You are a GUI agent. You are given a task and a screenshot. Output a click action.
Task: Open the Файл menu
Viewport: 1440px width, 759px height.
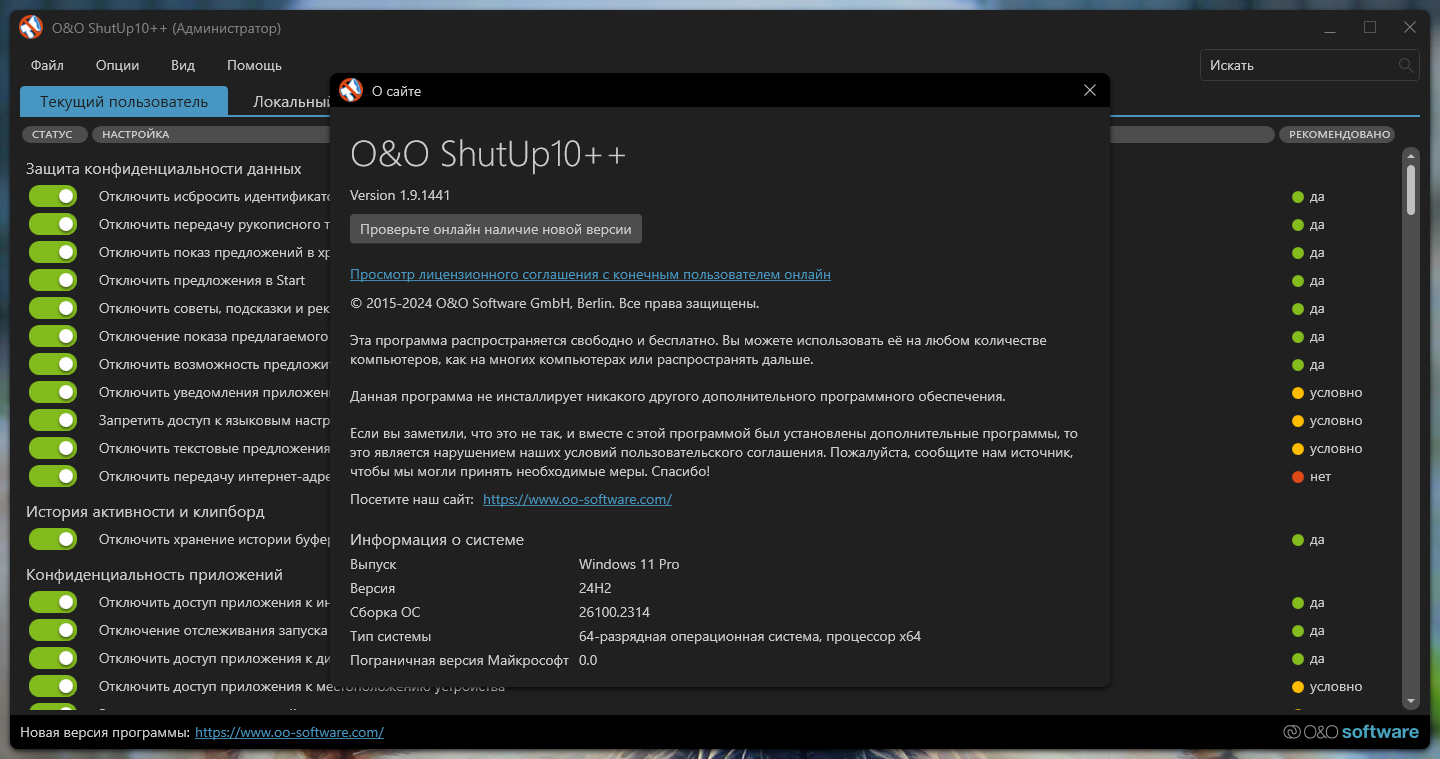click(47, 65)
